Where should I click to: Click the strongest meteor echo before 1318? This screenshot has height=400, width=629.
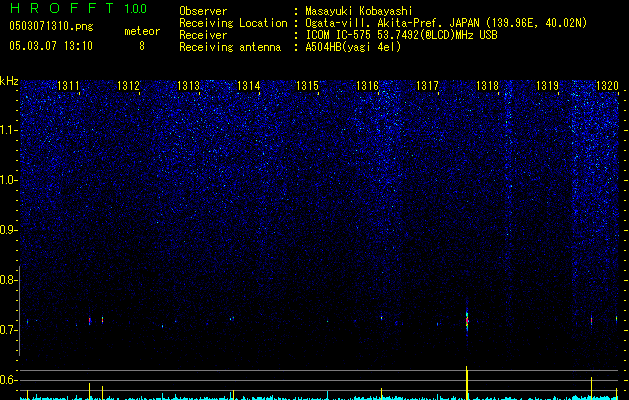pos(467,320)
